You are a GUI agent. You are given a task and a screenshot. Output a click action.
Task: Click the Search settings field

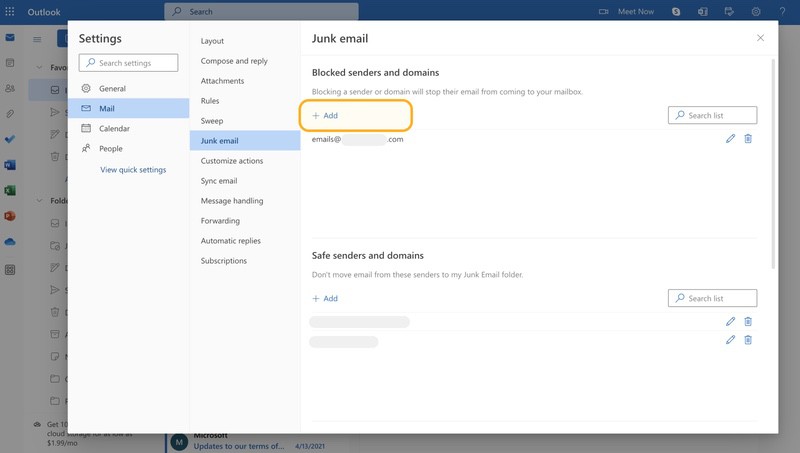[129, 63]
